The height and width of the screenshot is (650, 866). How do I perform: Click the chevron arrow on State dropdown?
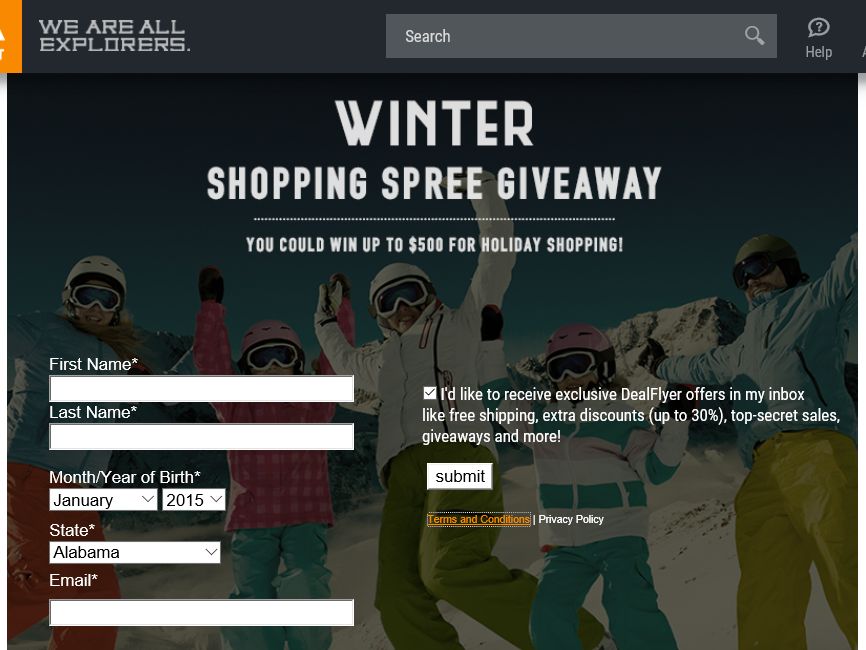(x=211, y=552)
